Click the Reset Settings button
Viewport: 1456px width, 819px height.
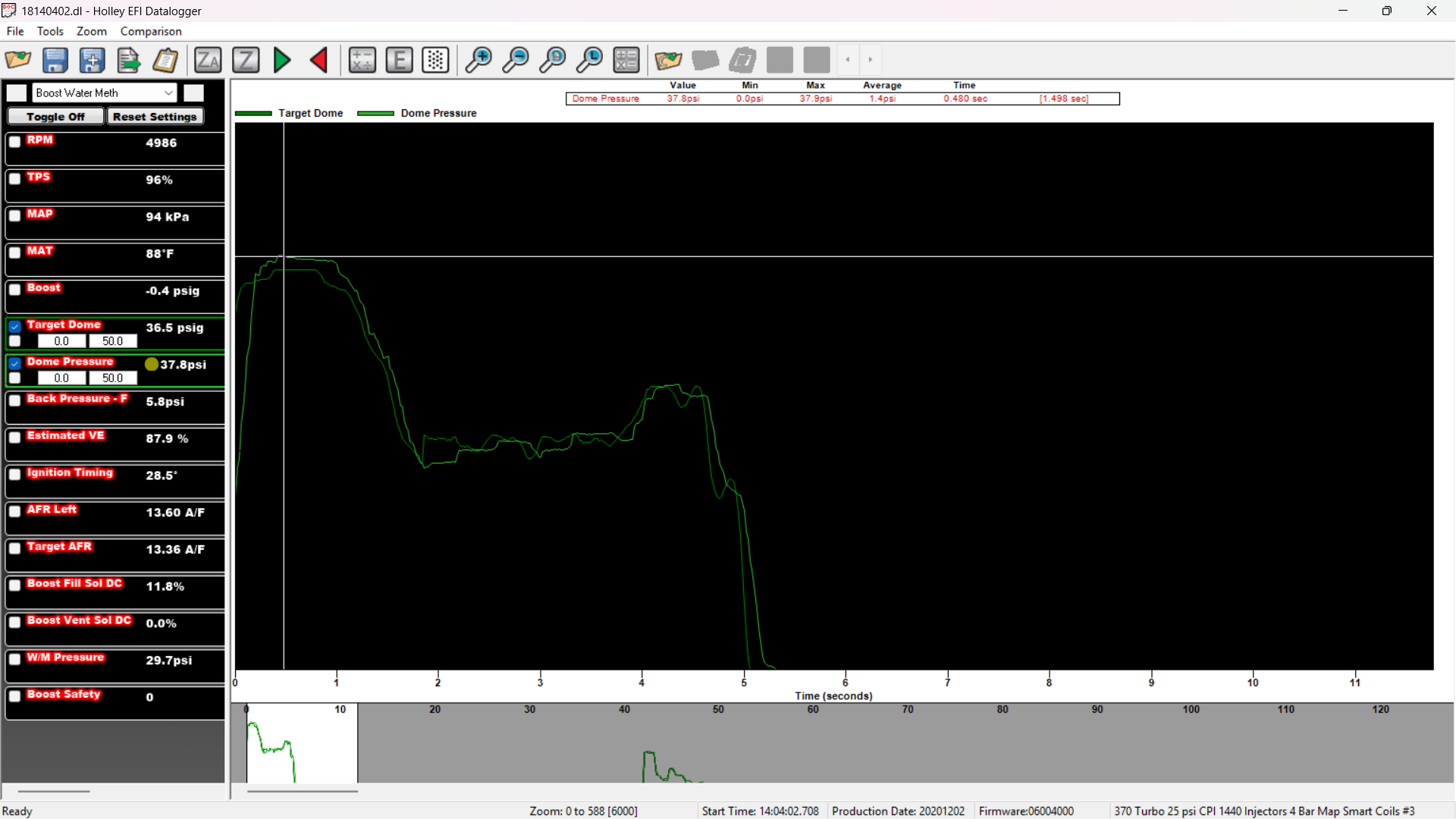155,116
